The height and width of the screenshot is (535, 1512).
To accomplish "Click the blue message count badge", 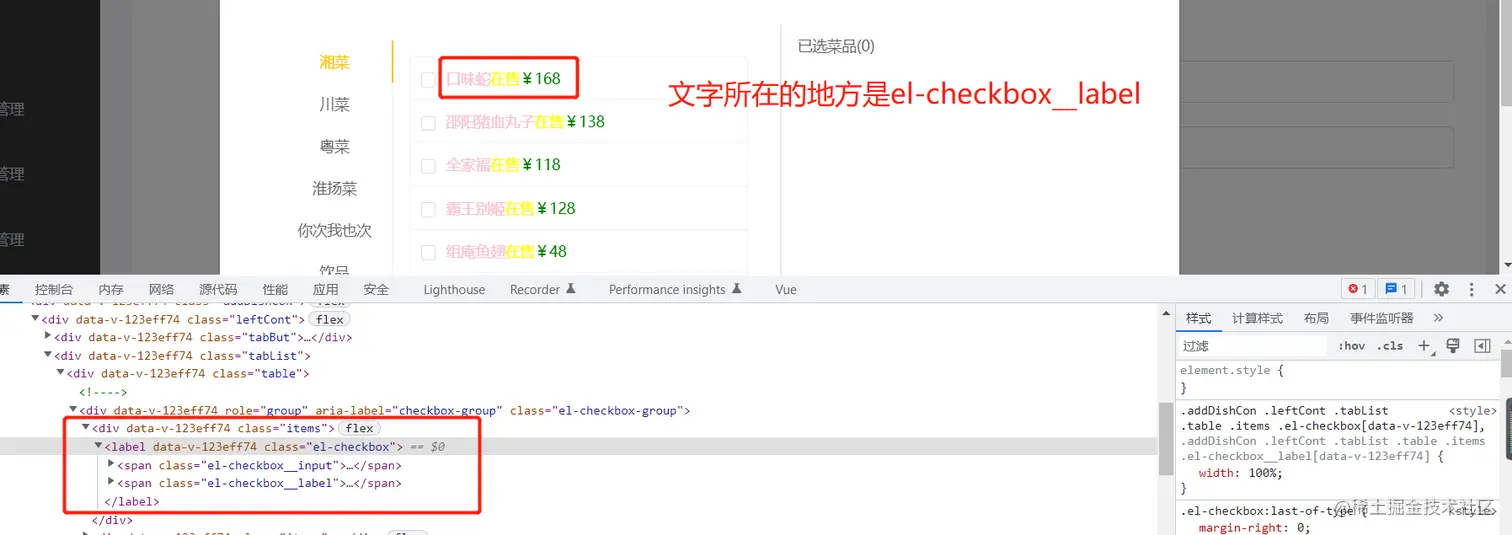I will pos(1396,289).
